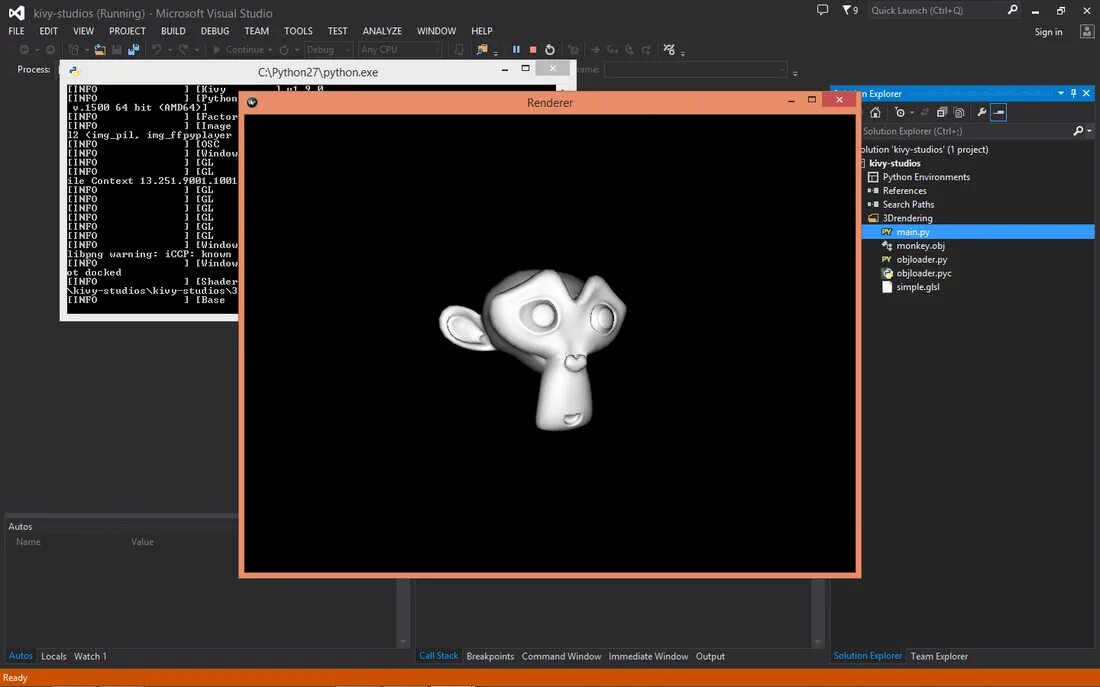Image resolution: width=1100 pixels, height=687 pixels.
Task: Open the TOOLS menu
Action: [x=298, y=31]
